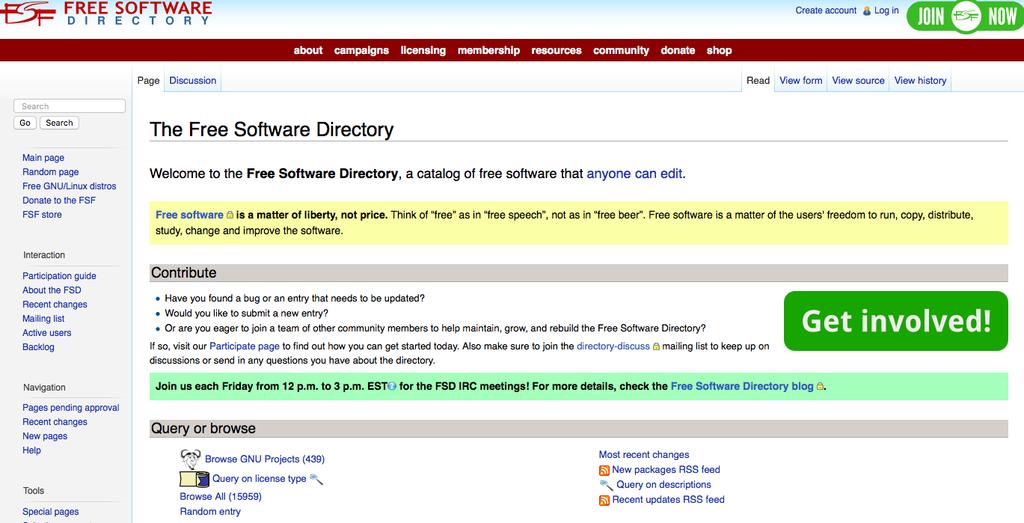Click the Log in link
The image size is (1024, 523).
(886, 10)
